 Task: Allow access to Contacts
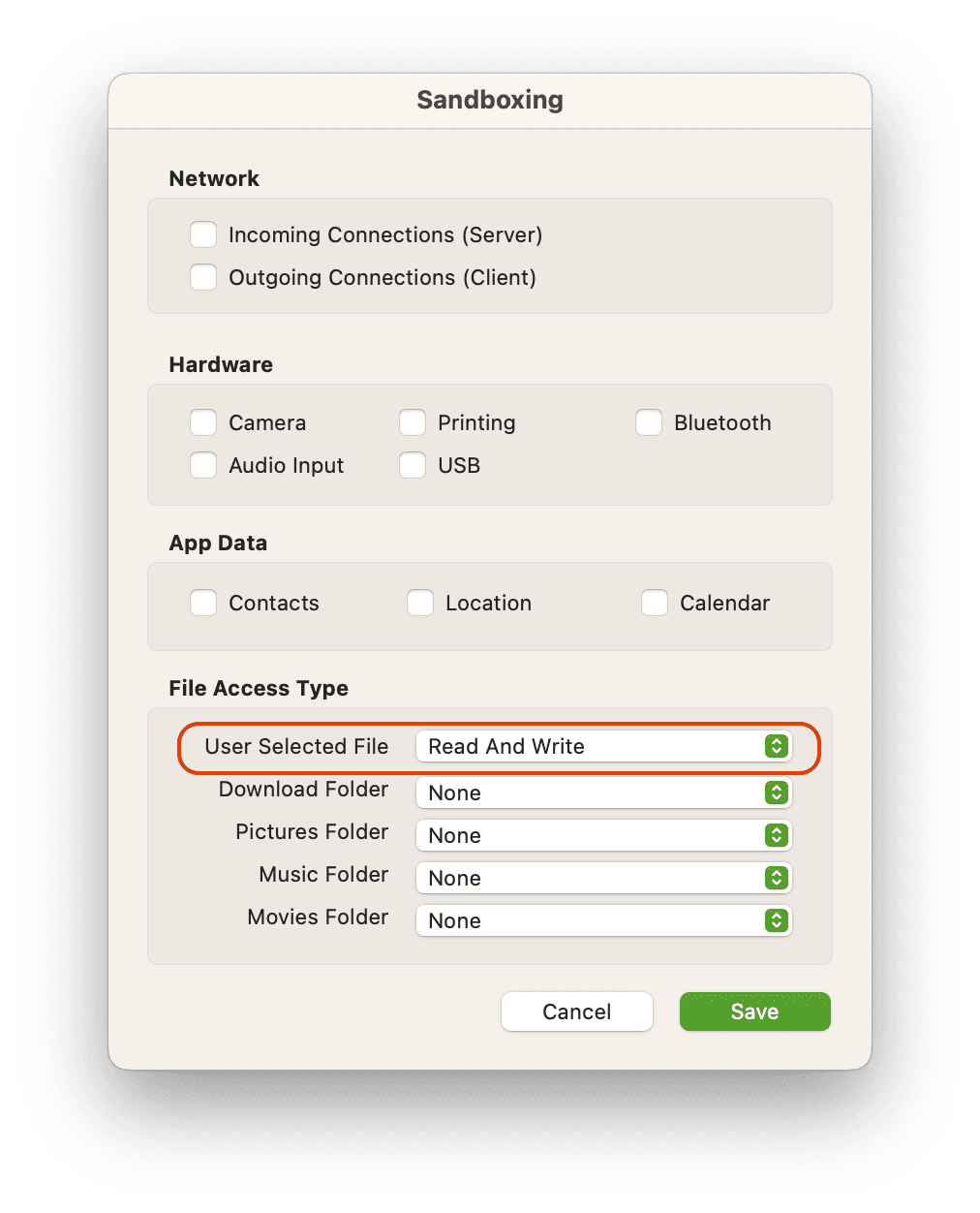point(203,603)
